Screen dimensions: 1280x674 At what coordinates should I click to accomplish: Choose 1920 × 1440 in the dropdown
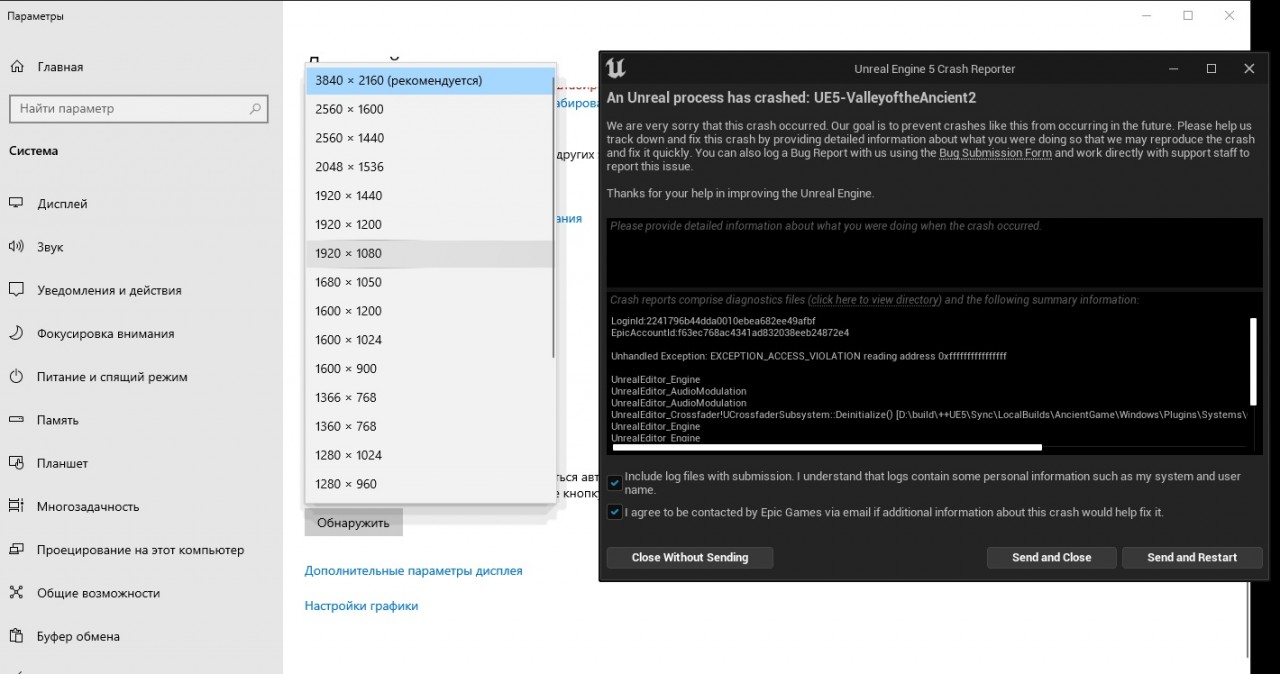click(430, 196)
